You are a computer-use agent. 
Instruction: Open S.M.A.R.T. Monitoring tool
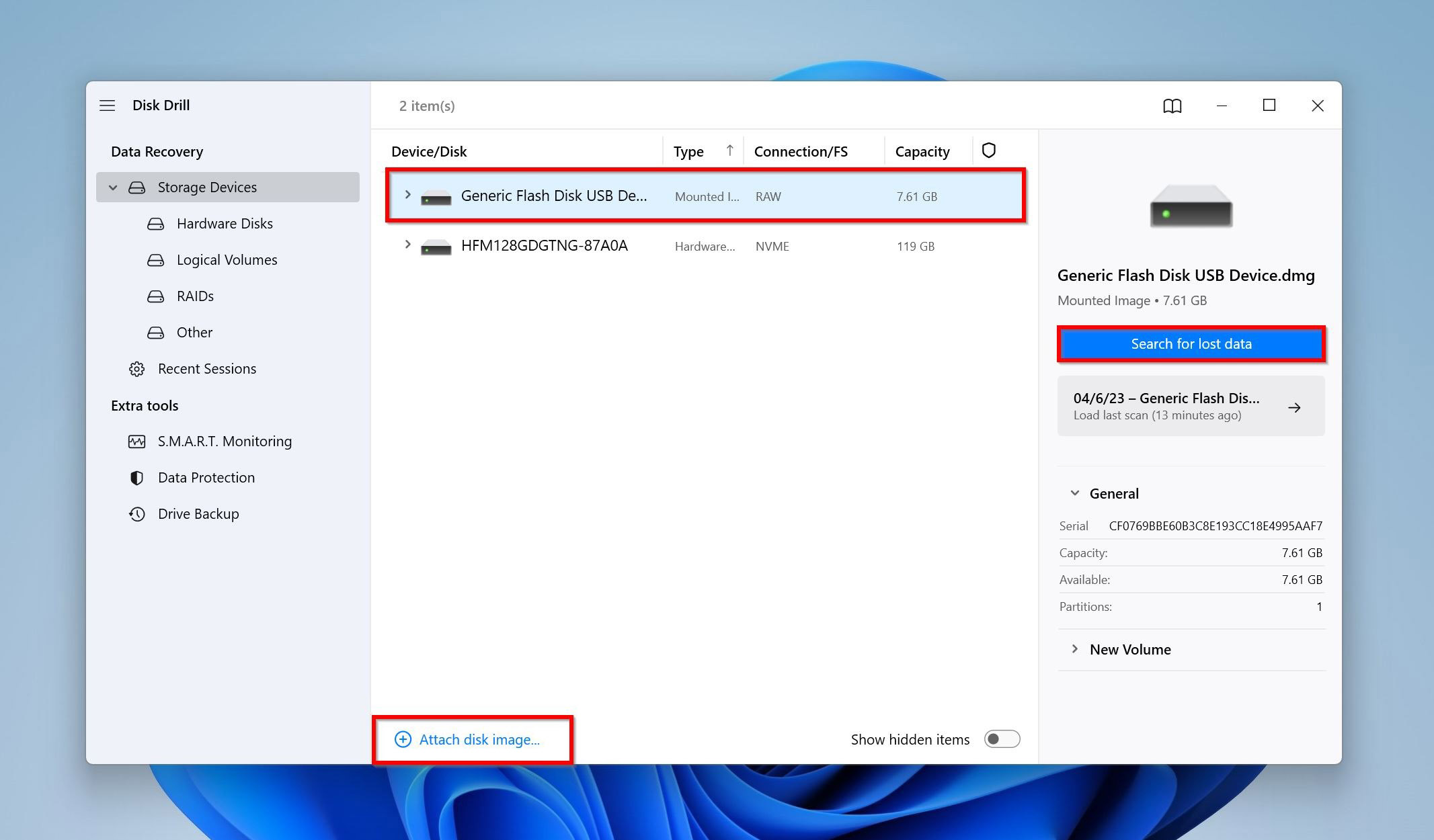(225, 442)
